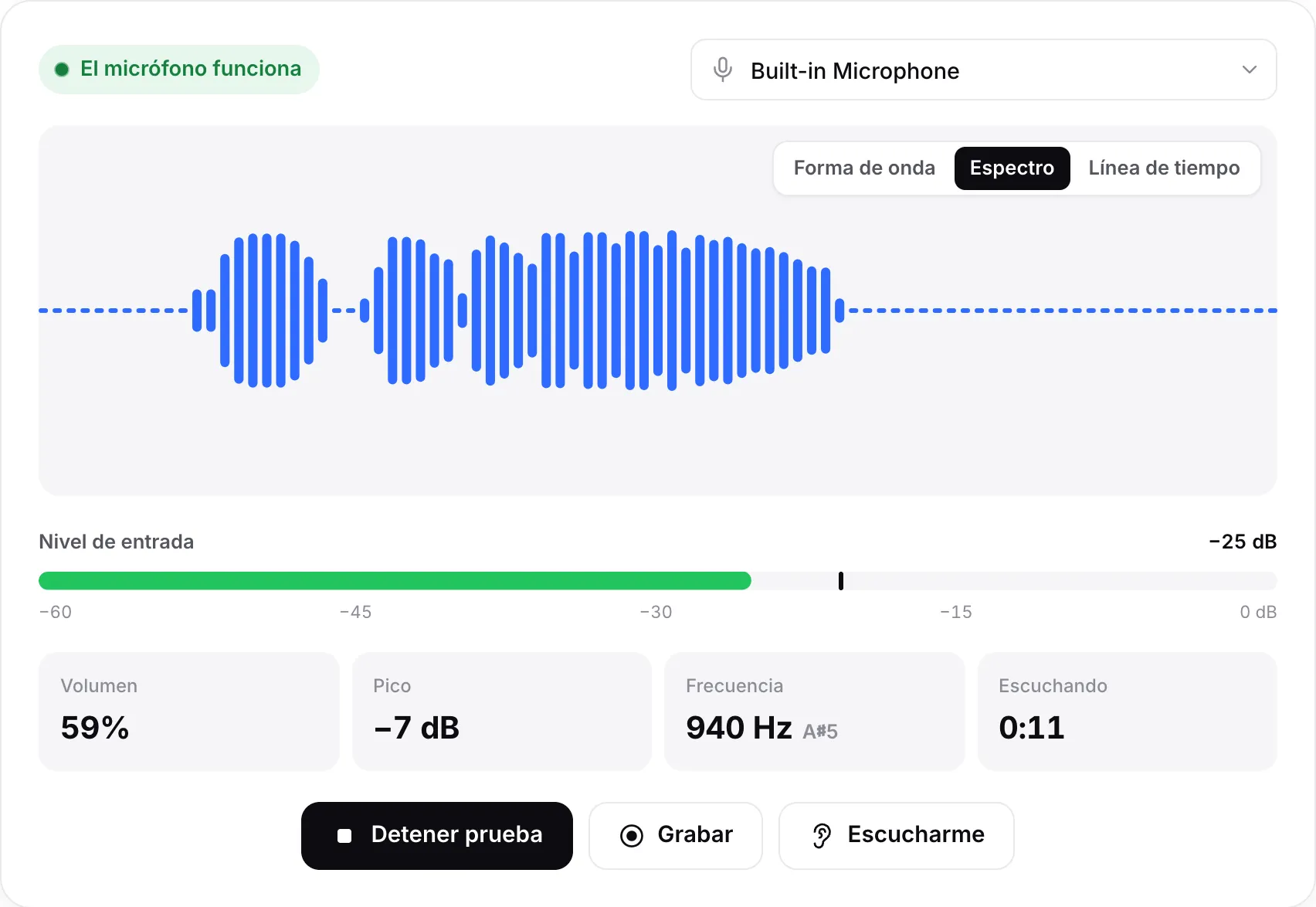Viewport: 1316px width, 907px height.
Task: Click the Escuchando card label
Action: click(1053, 686)
